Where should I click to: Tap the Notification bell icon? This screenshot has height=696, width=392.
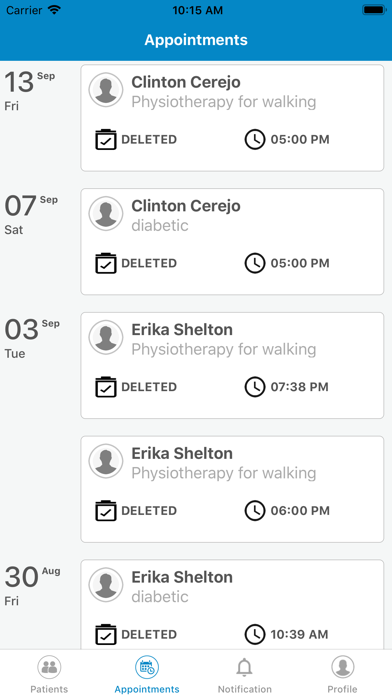pyautogui.click(x=244, y=667)
